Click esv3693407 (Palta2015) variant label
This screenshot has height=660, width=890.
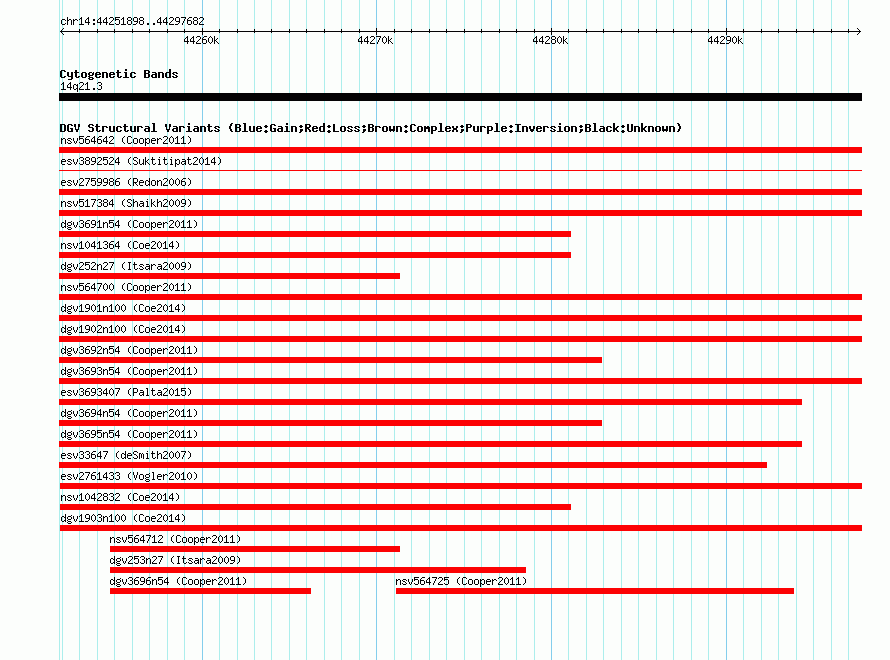126,392
